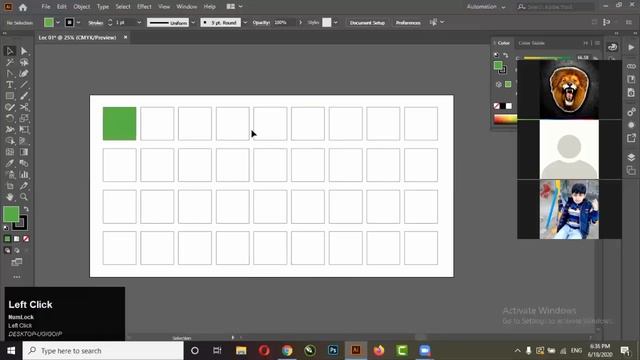This screenshot has height=360, width=640.
Task: Select the Paintbrush tool
Action: [x=24, y=96]
